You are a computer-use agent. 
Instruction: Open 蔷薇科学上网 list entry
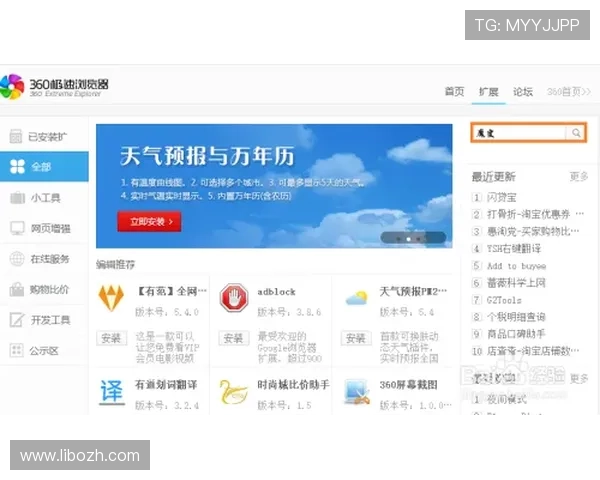[516, 282]
